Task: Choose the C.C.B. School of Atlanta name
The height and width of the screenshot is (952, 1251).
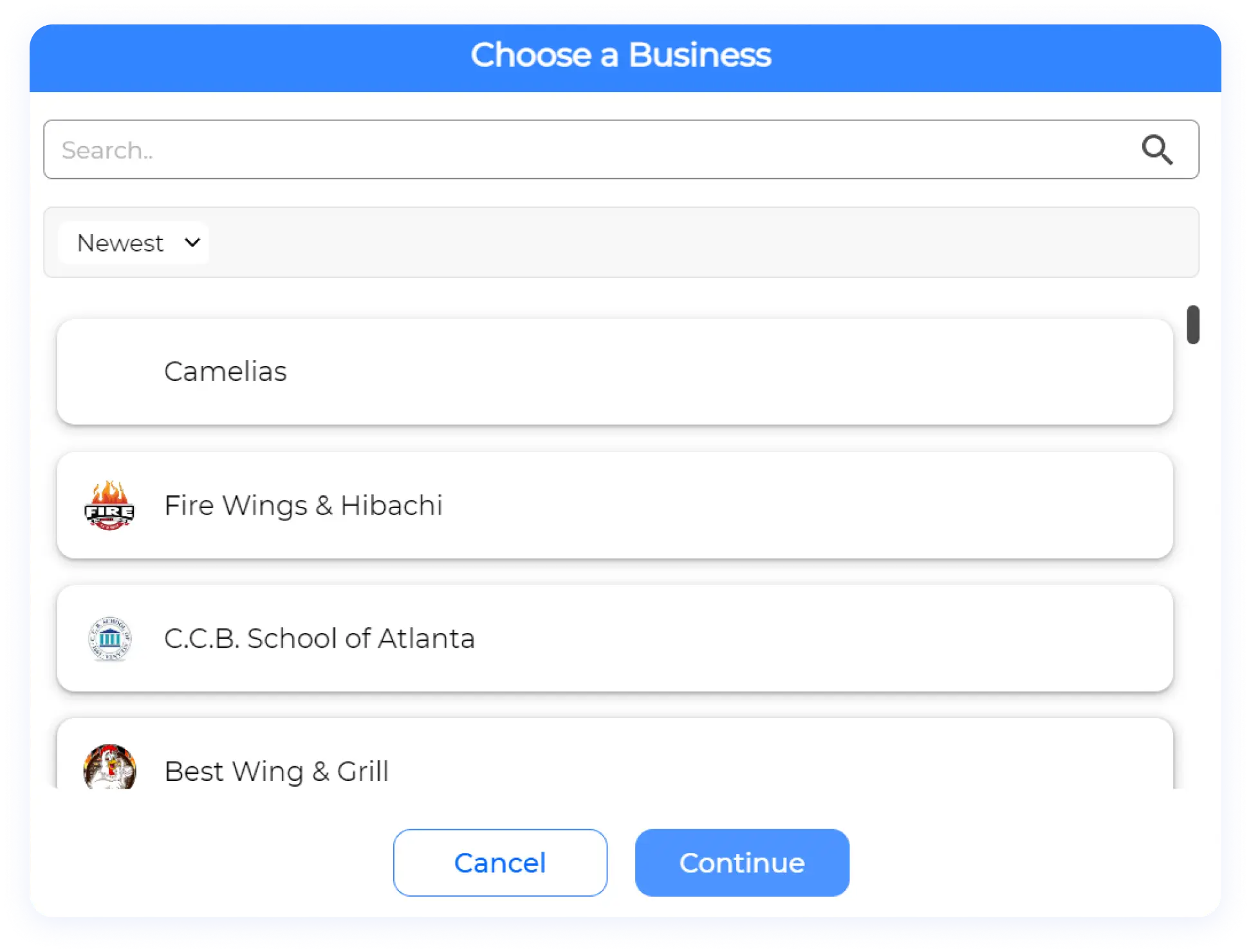Action: pyautogui.click(x=319, y=639)
